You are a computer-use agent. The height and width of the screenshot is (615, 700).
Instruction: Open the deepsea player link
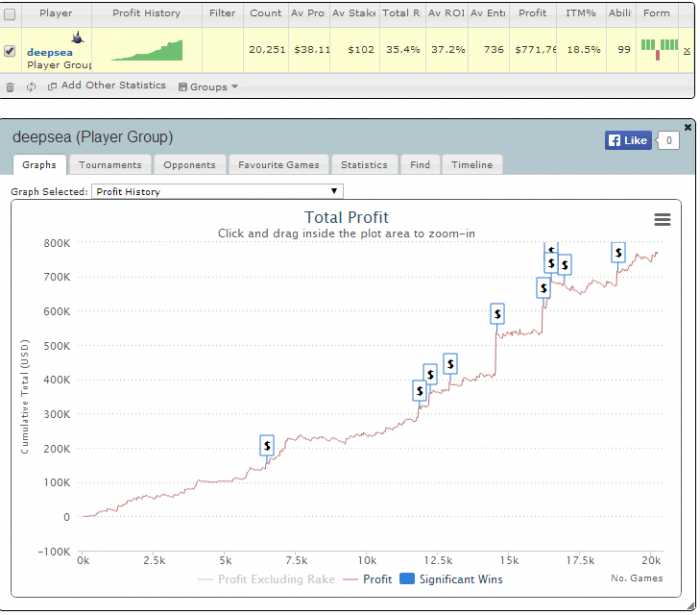coord(50,52)
